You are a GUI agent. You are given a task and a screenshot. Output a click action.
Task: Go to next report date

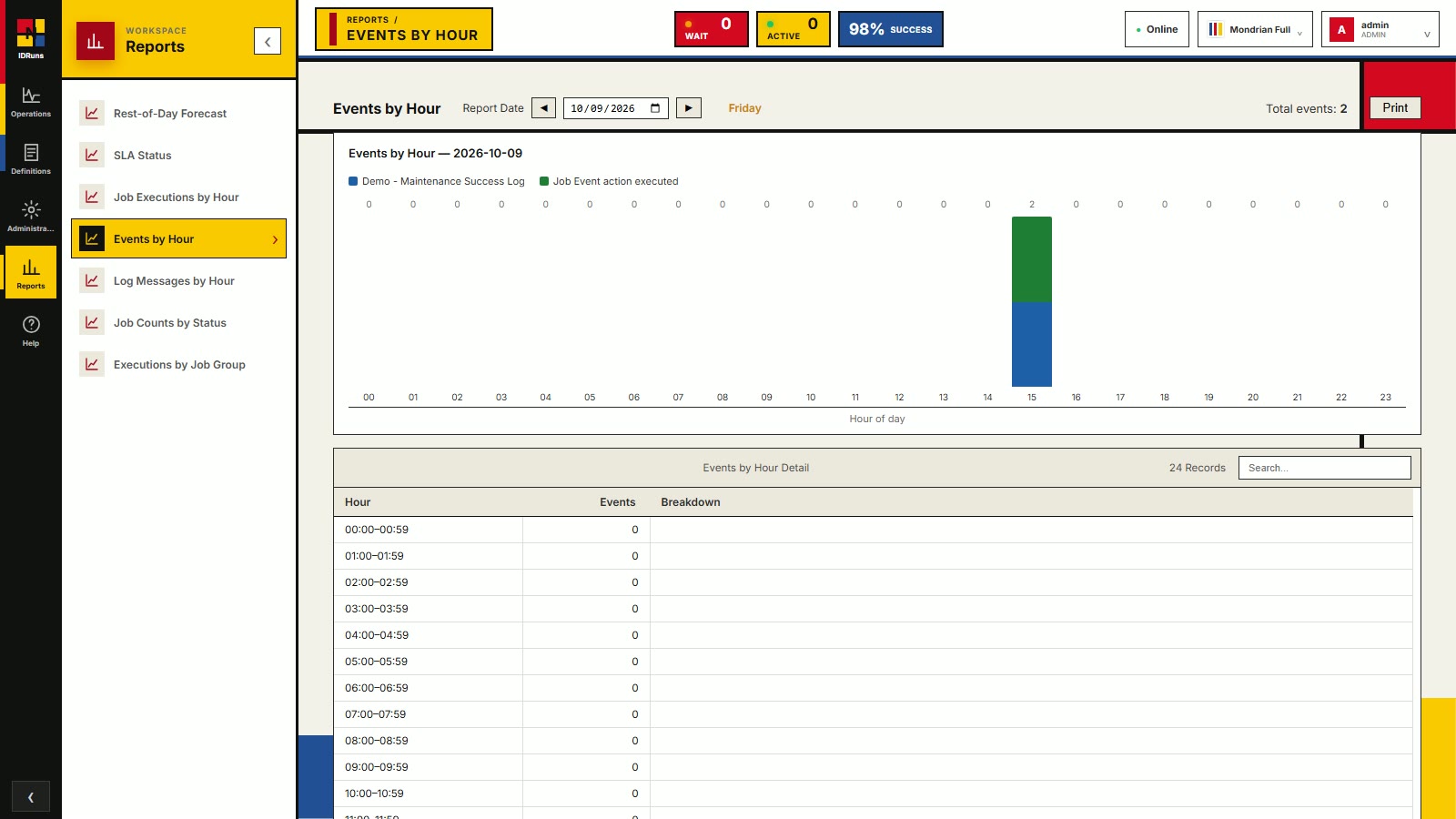689,108
